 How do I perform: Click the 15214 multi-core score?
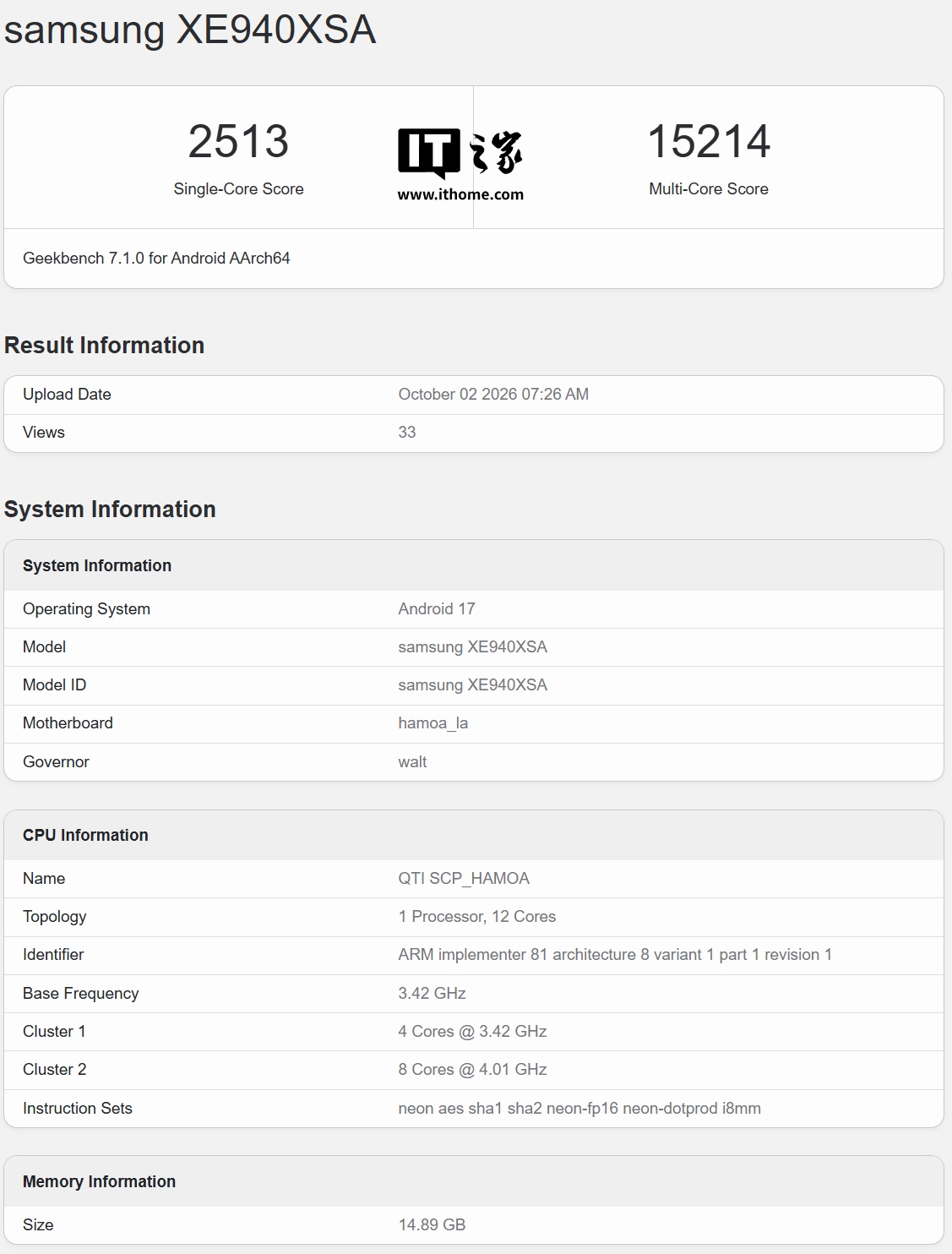pos(709,141)
